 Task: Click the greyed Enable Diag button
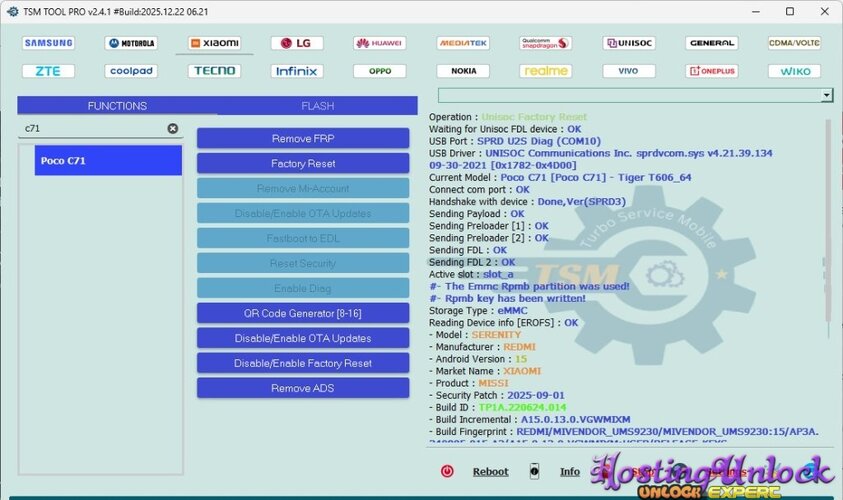pos(303,289)
